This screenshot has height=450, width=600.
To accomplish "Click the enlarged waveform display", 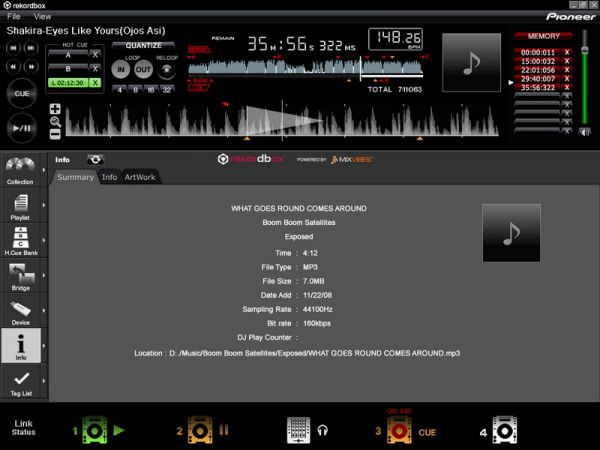I will (282, 121).
